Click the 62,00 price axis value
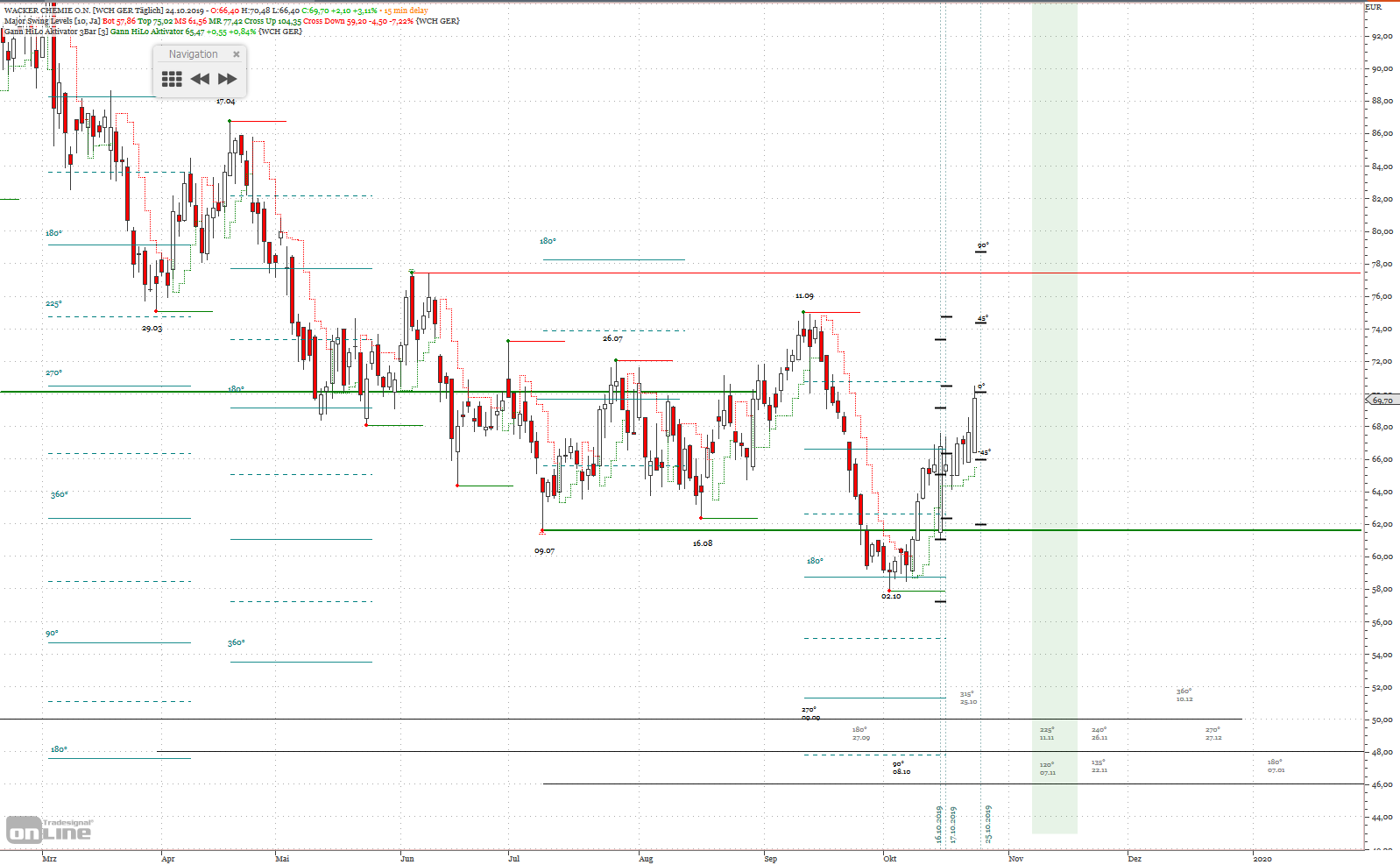This screenshot has height=865, width=1400. [1382, 524]
